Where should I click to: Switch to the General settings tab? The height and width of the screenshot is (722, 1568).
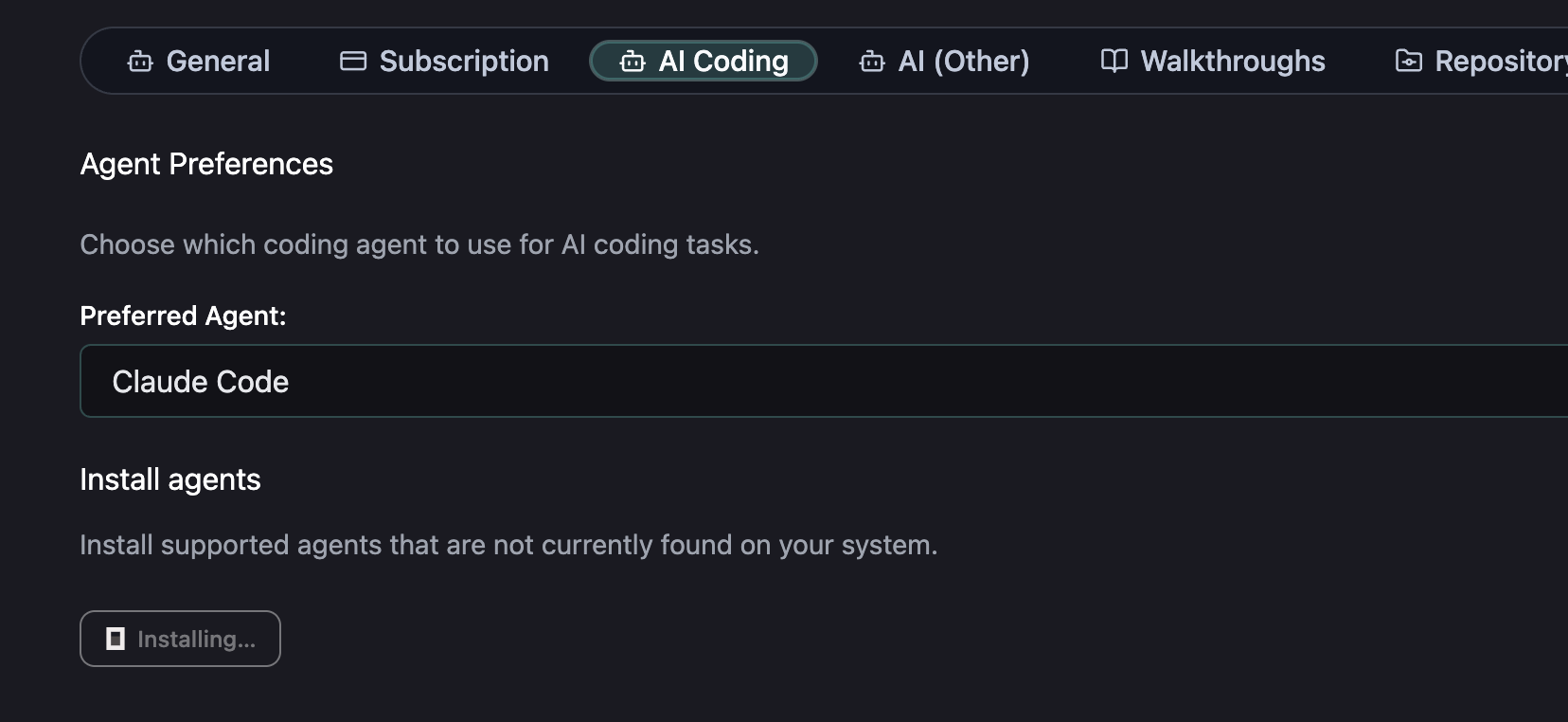pos(199,61)
